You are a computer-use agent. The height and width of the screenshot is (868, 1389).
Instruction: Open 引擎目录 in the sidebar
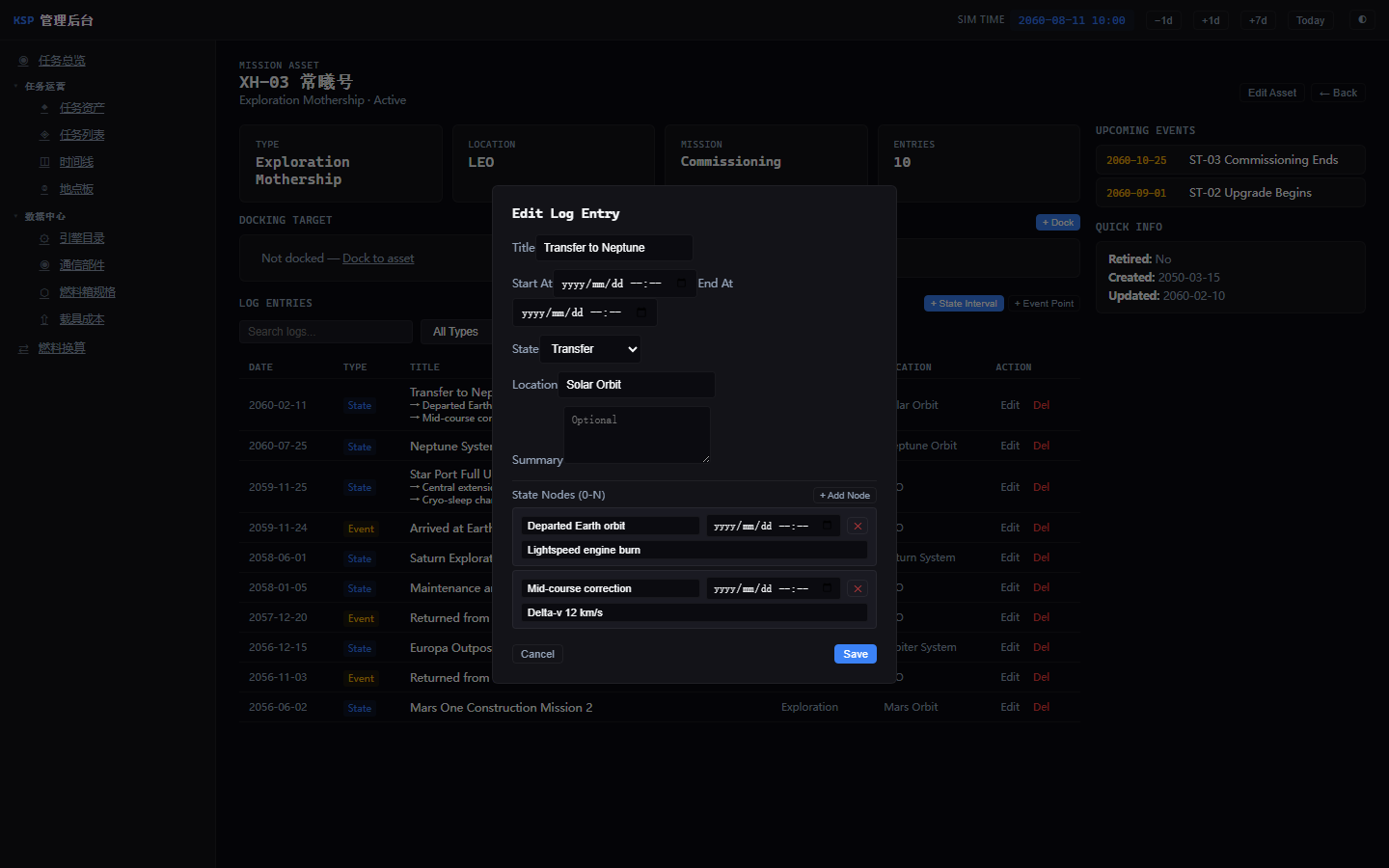(x=82, y=238)
